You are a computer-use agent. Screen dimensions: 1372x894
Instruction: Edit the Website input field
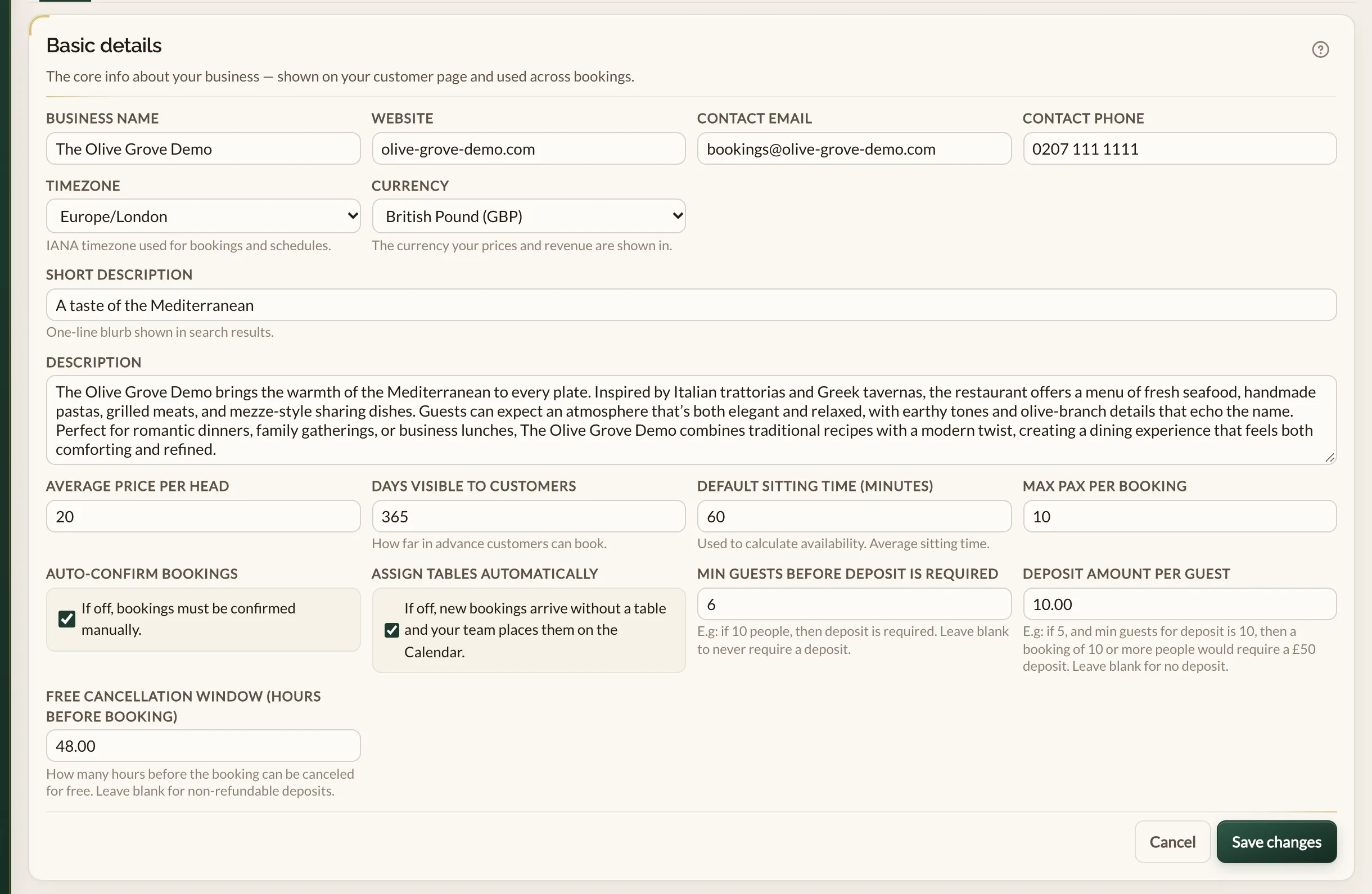[529, 148]
